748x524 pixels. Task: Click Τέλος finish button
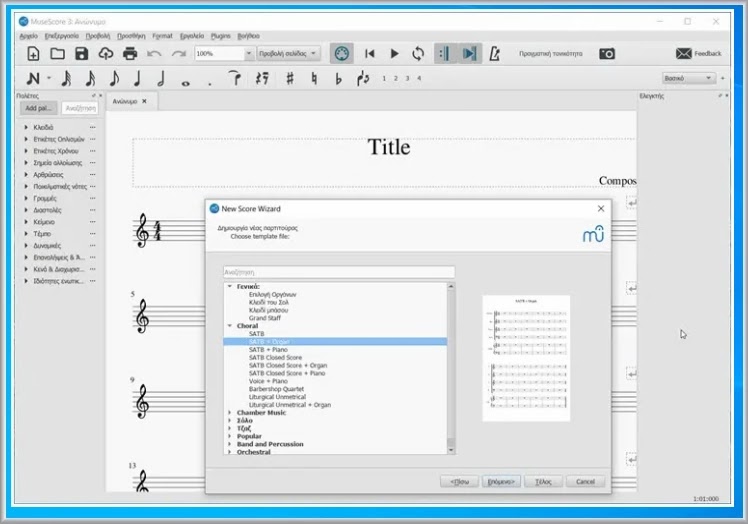(543, 482)
